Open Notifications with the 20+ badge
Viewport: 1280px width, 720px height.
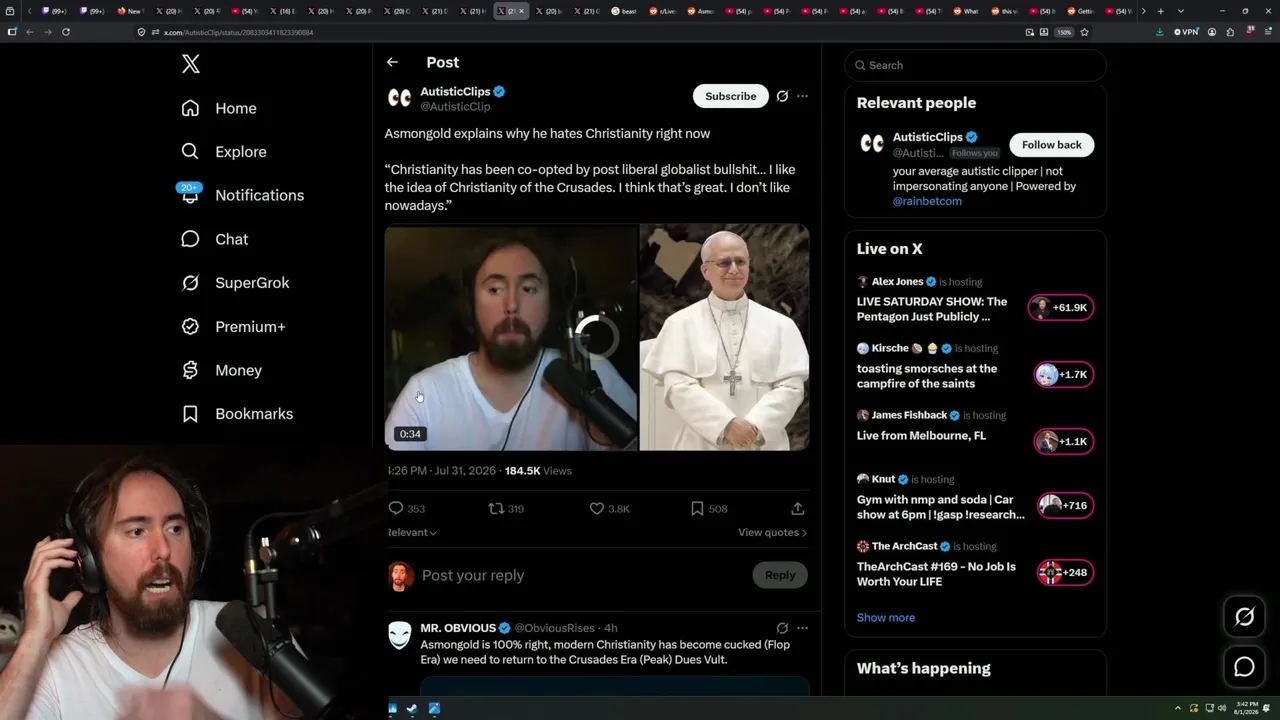[242, 195]
